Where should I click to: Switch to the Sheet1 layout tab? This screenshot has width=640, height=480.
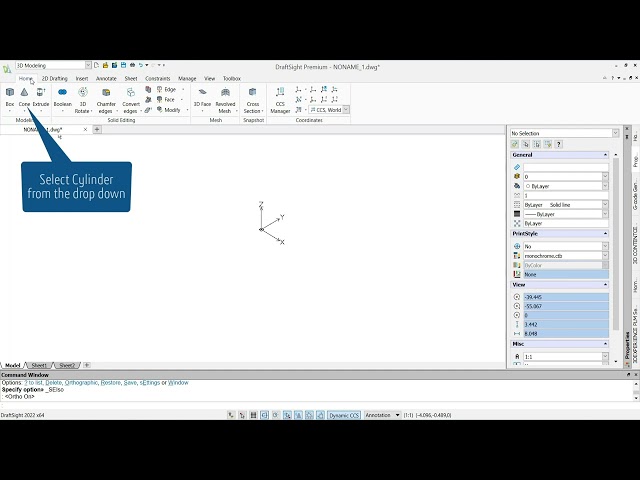[39, 365]
